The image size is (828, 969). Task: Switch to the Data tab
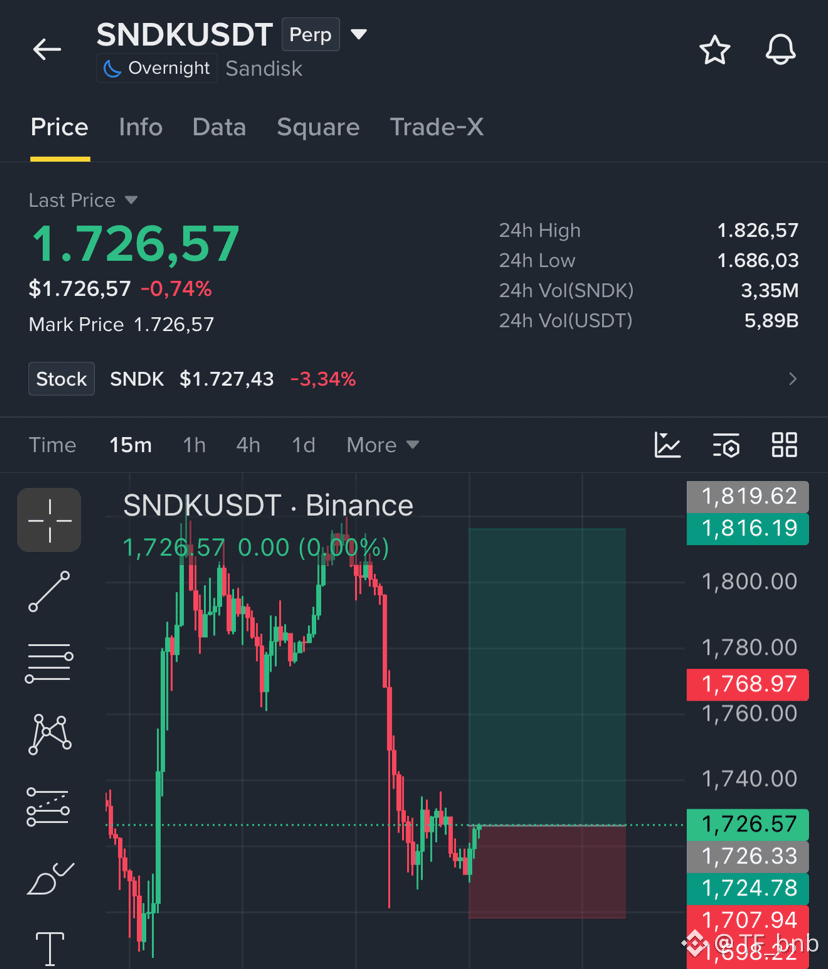tap(219, 127)
